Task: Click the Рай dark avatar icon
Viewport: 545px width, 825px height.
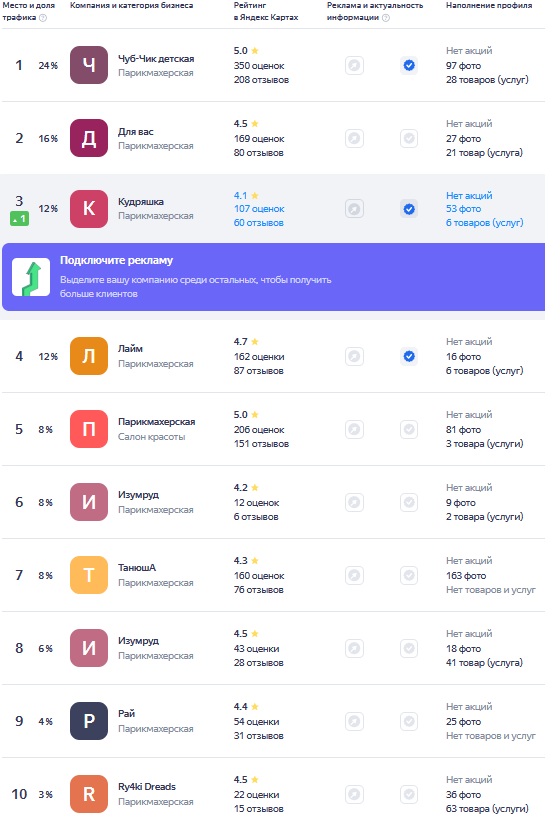Action: pyautogui.click(x=89, y=721)
